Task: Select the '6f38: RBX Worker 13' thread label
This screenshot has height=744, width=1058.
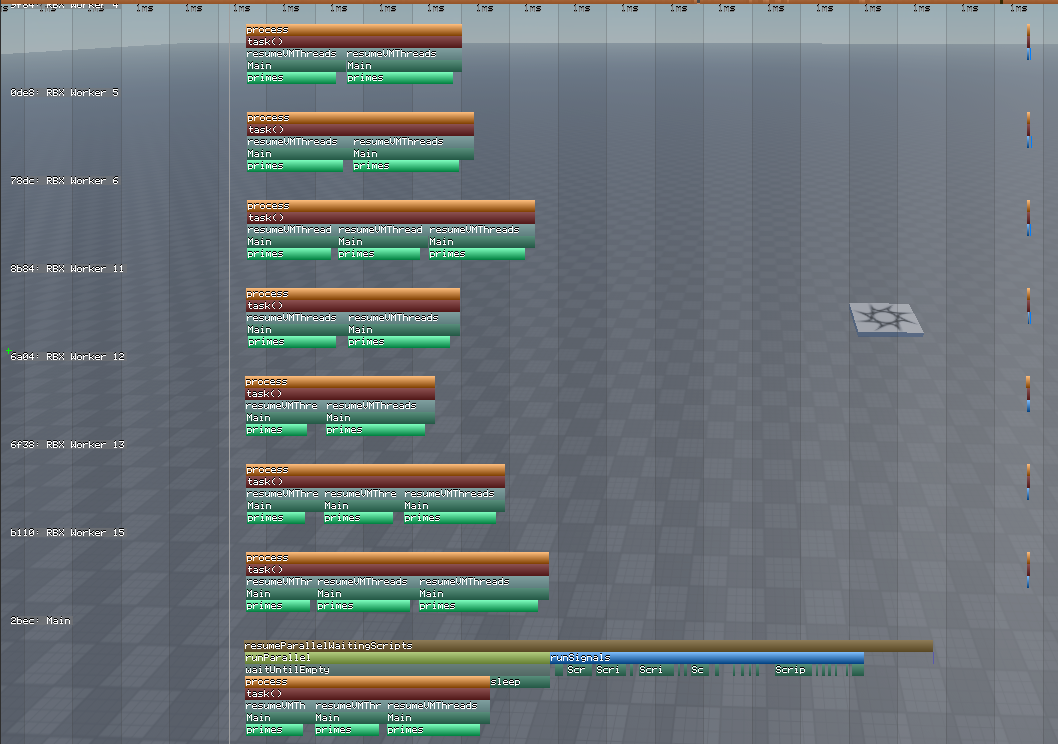Action: pyautogui.click(x=67, y=445)
